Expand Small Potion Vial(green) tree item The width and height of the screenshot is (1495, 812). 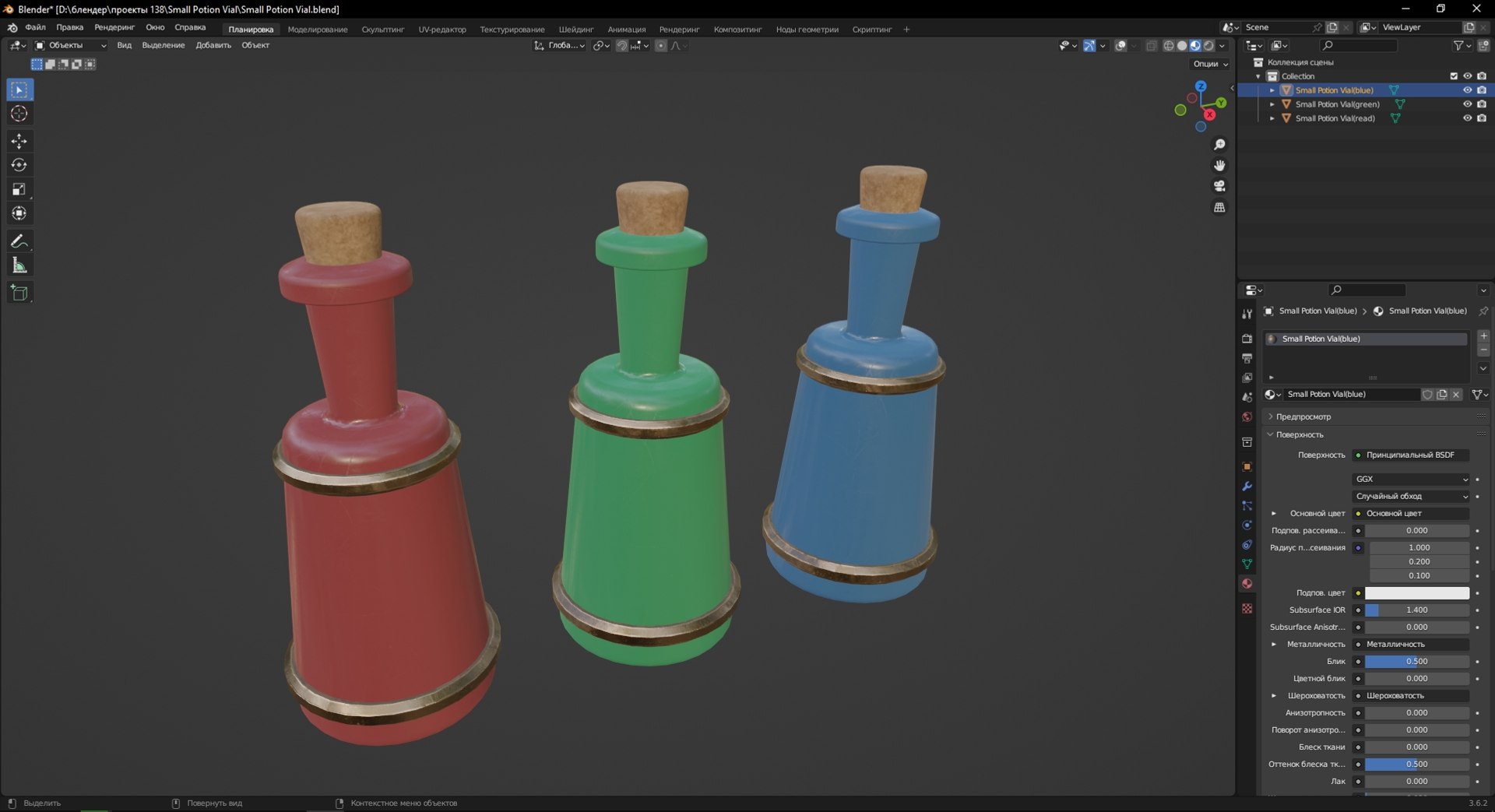click(1272, 104)
